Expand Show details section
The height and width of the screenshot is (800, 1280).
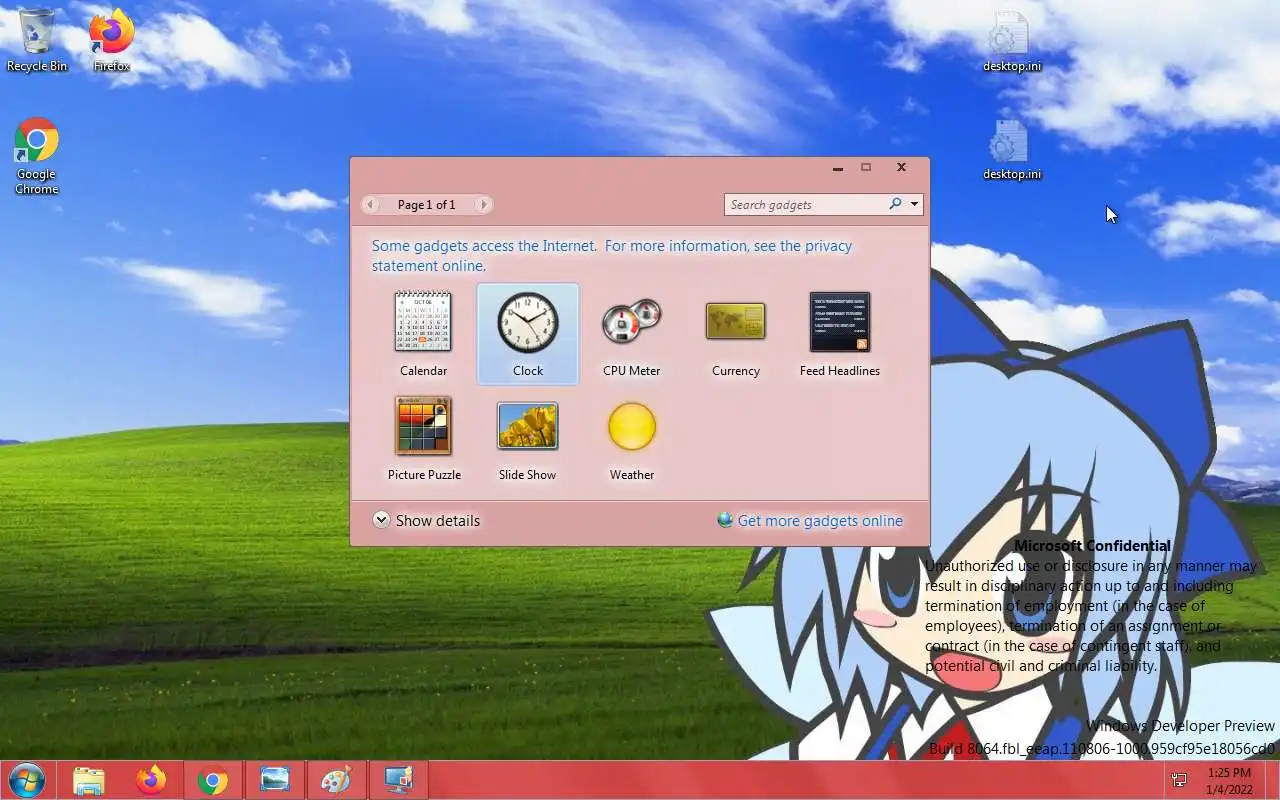pos(426,520)
